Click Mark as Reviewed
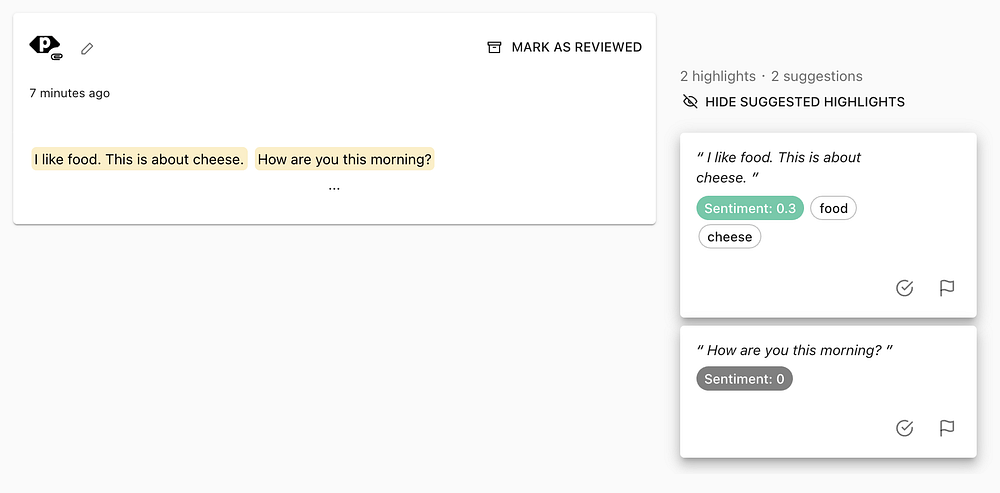Image resolution: width=1000 pixels, height=493 pixels. 576,47
